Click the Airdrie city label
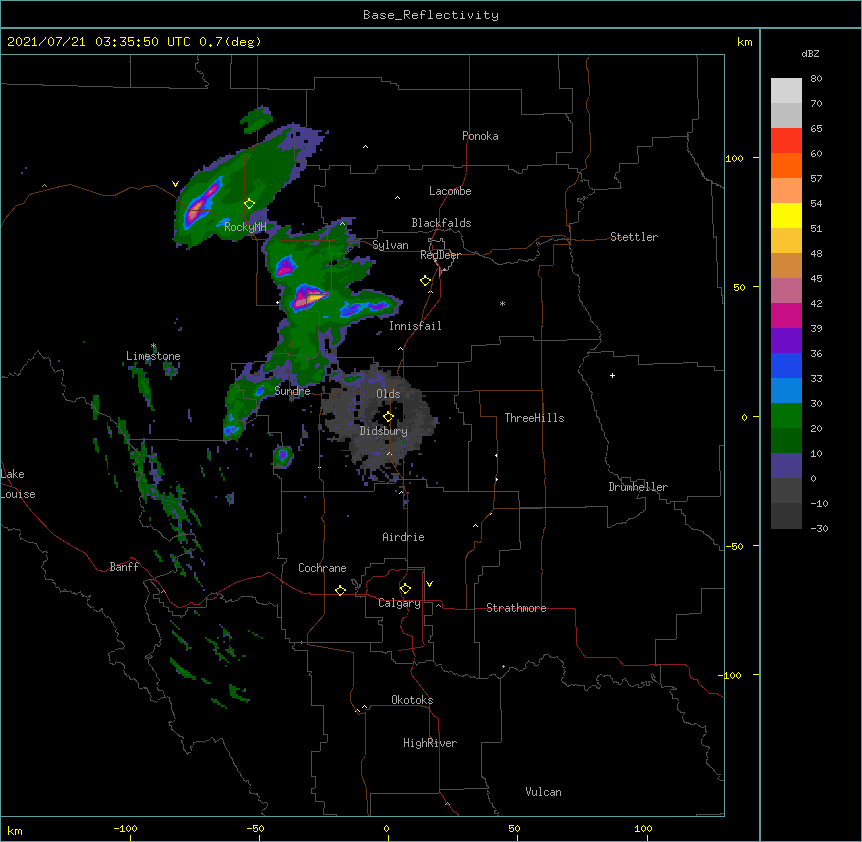Viewport: 862px width, 842px height. 404,537
